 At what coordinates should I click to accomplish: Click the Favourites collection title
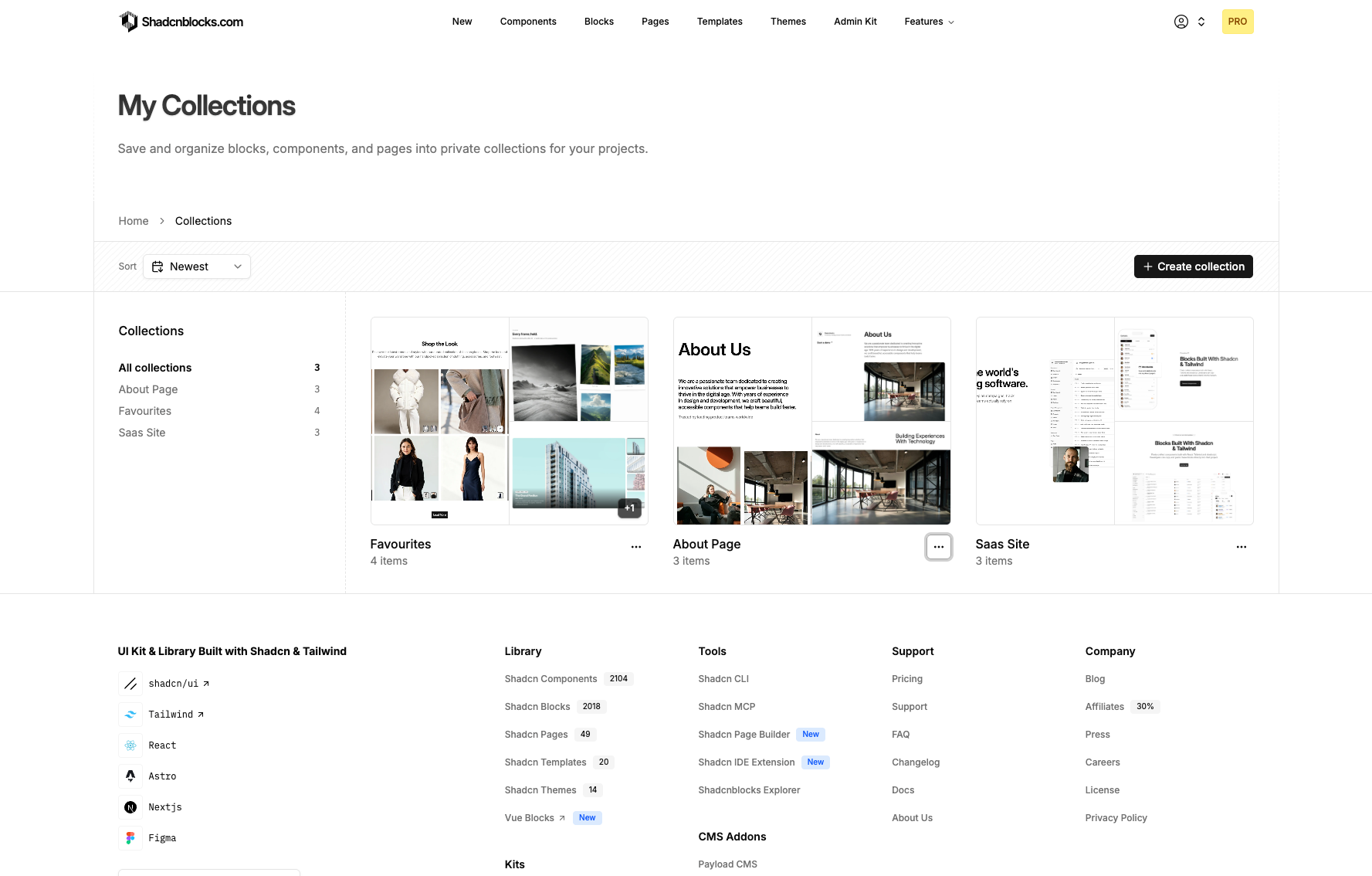click(x=401, y=544)
